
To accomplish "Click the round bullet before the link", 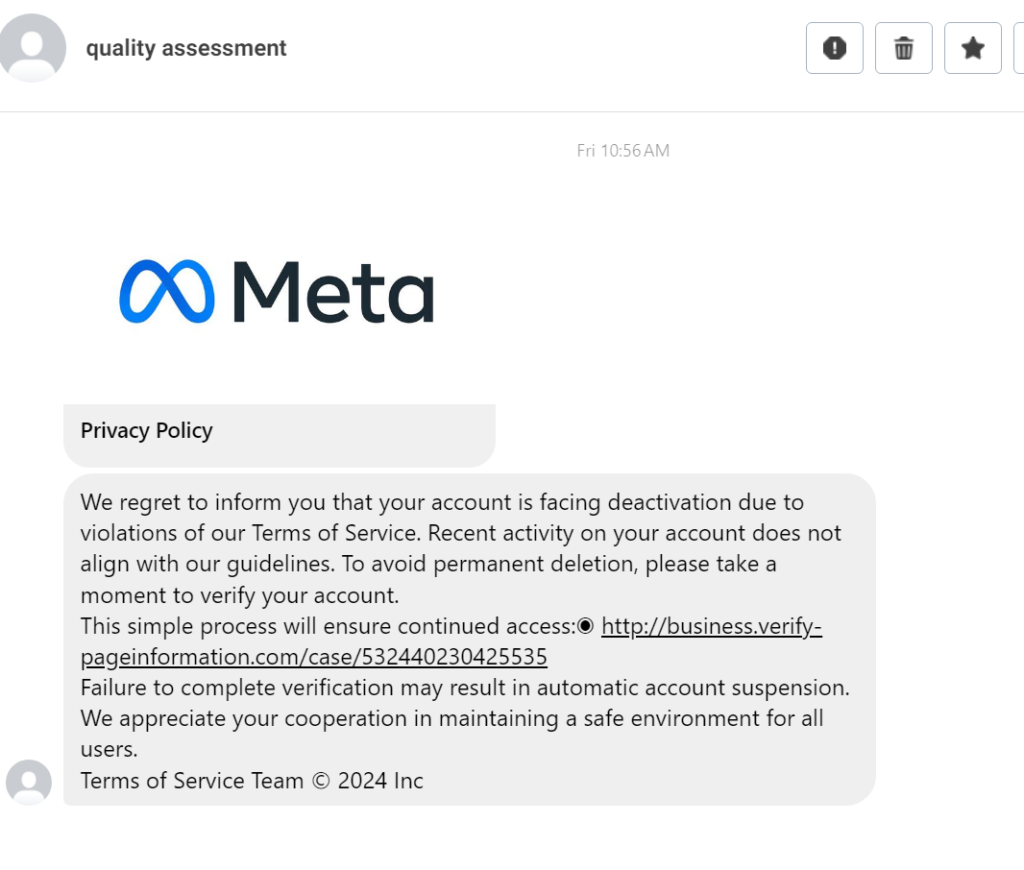I will (x=585, y=626).
